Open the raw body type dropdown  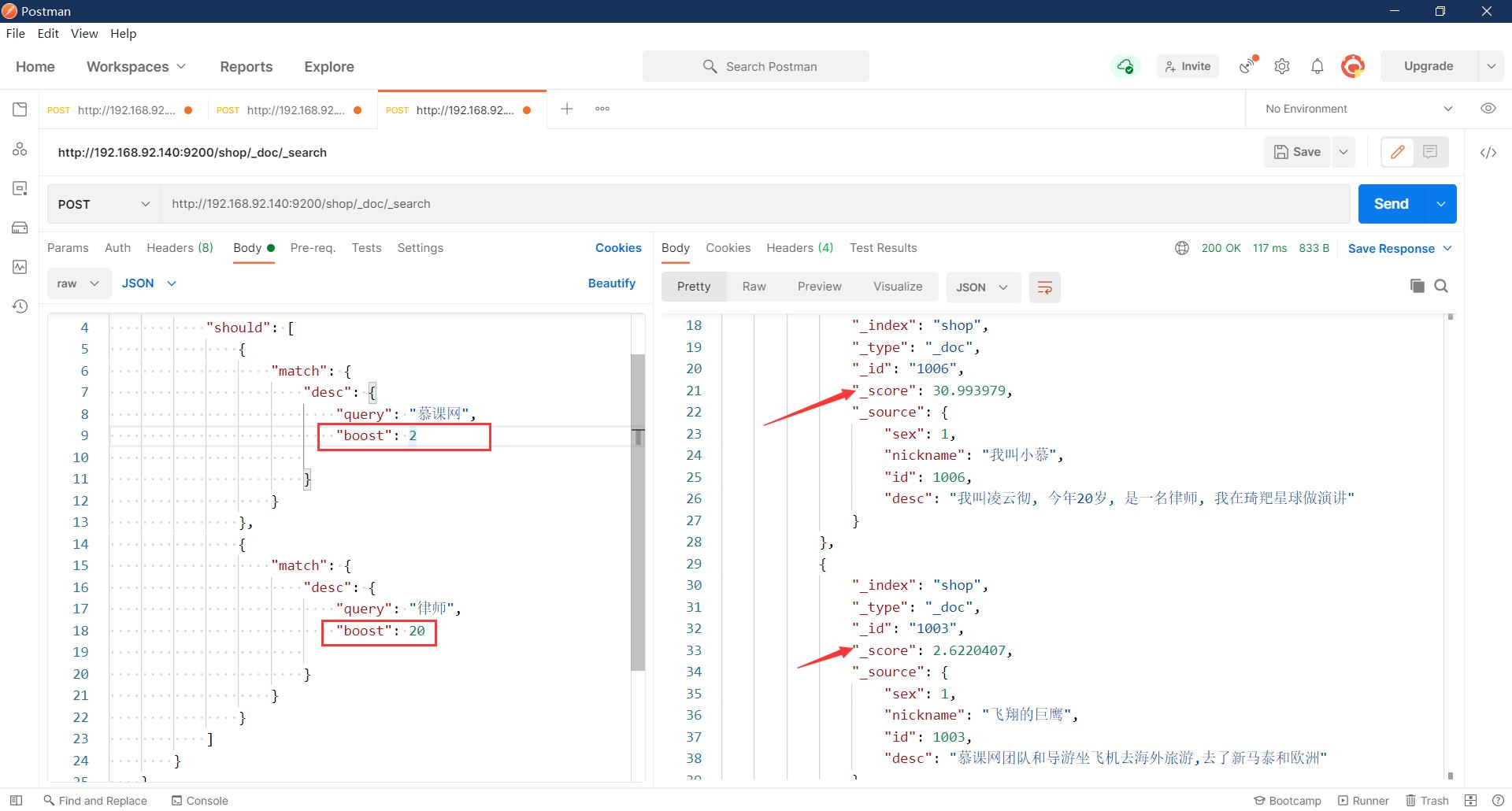pos(77,283)
